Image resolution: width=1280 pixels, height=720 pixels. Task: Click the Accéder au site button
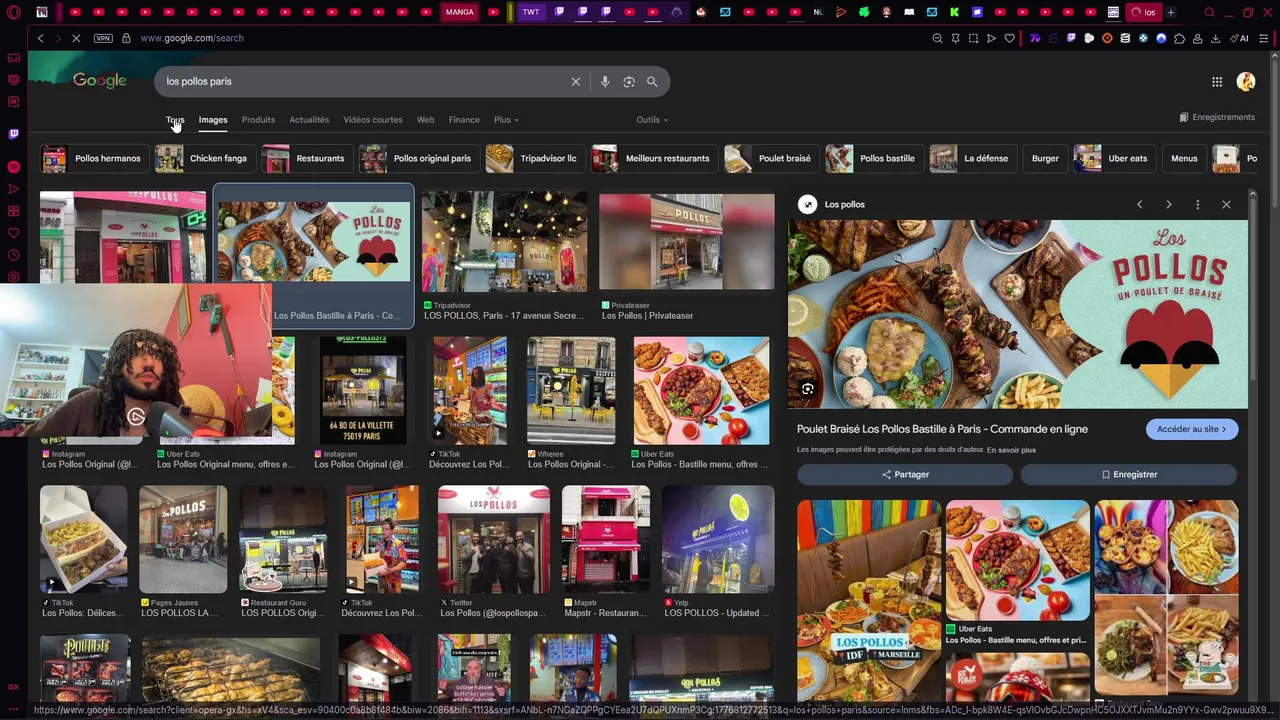point(1191,430)
